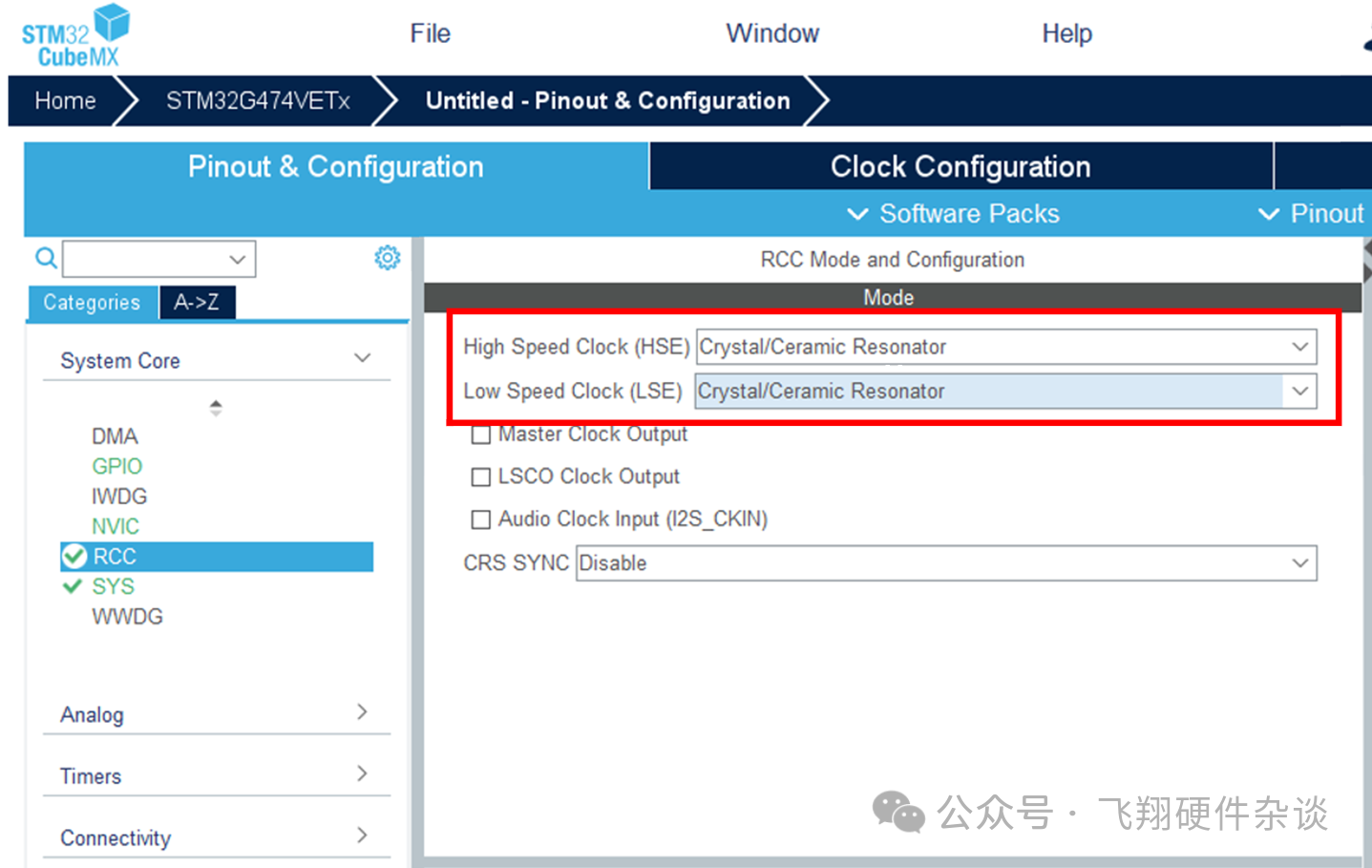Select the Categories tab
Image resolution: width=1372 pixels, height=868 pixels.
click(92, 303)
